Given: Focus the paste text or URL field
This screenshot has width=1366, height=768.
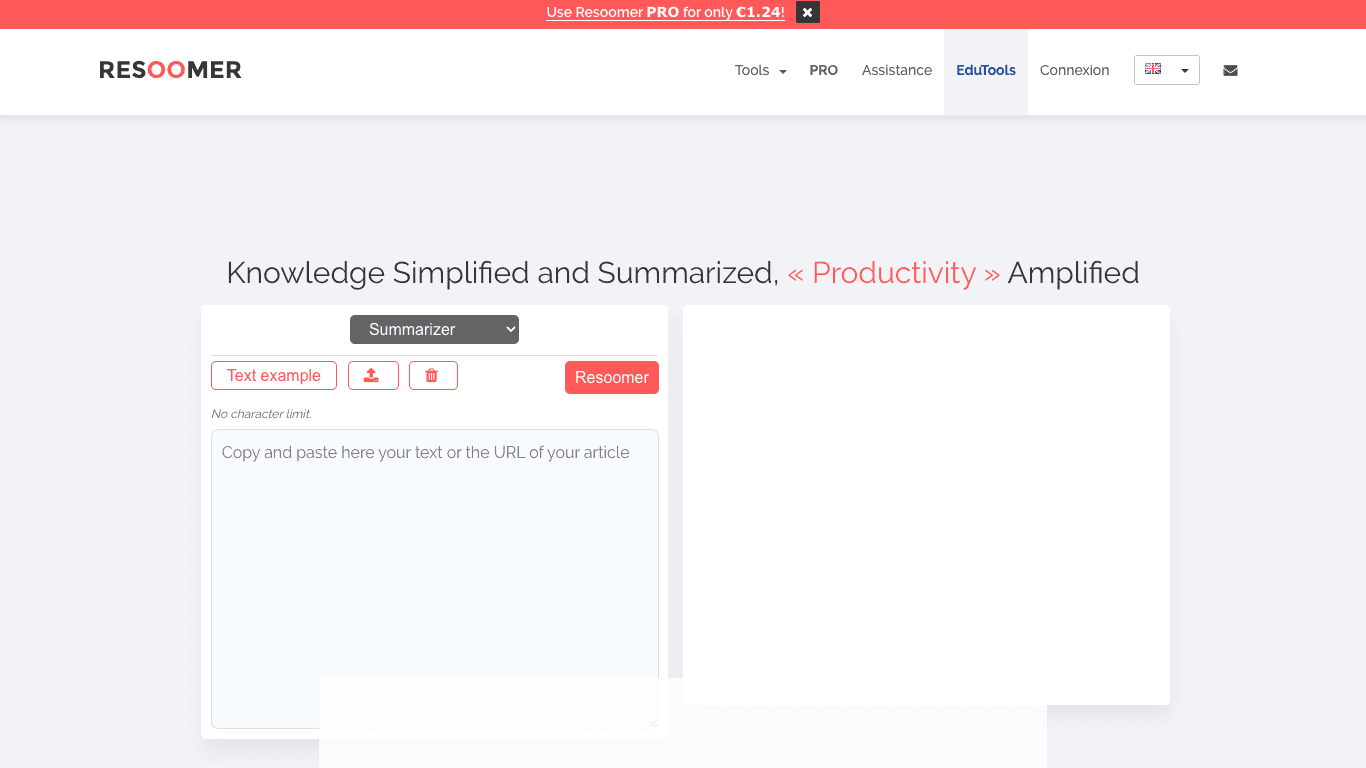Looking at the screenshot, I should tap(435, 579).
